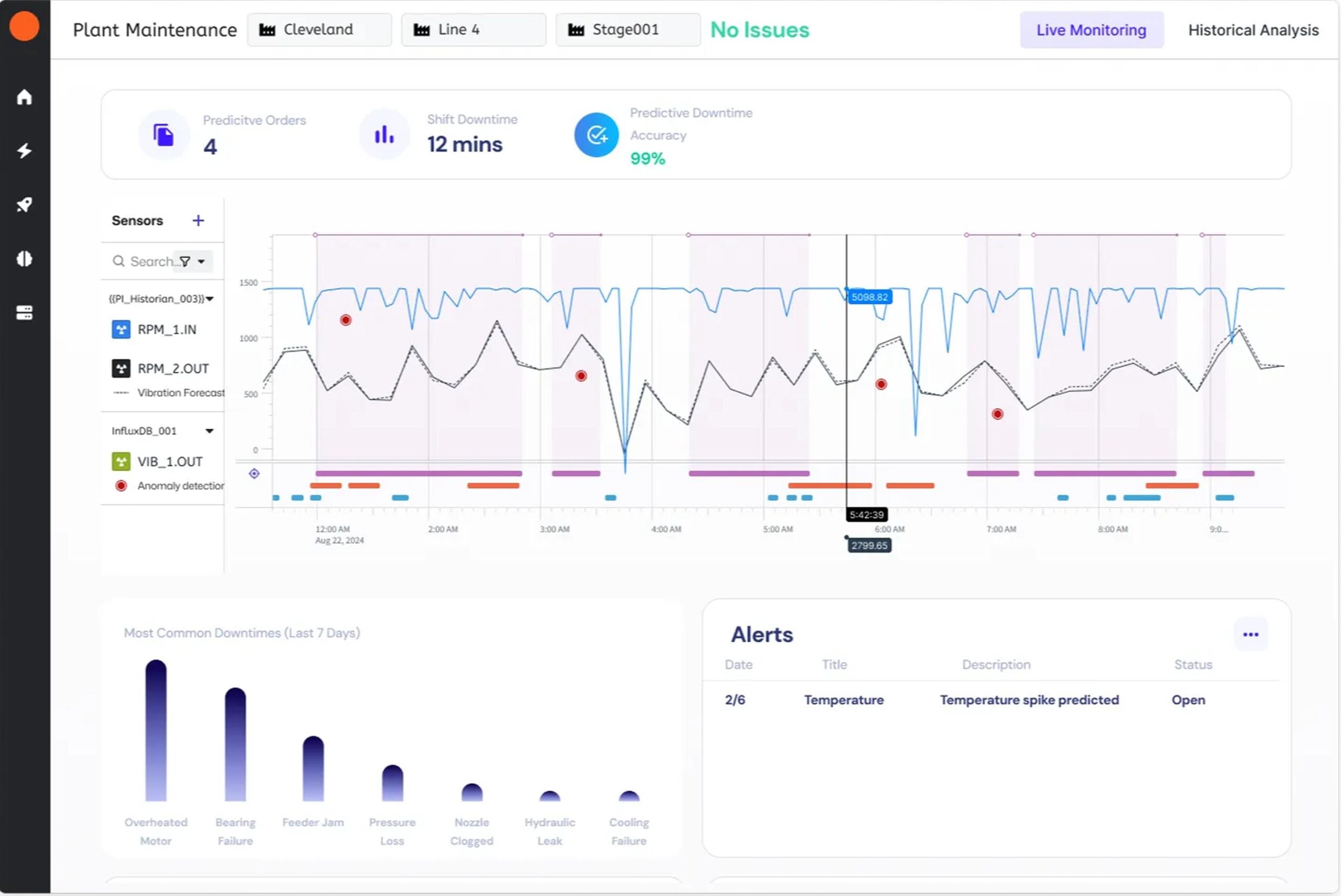Click the anomaly dot near 12:00 AM
The width and height of the screenshot is (1341, 896).
[x=346, y=320]
